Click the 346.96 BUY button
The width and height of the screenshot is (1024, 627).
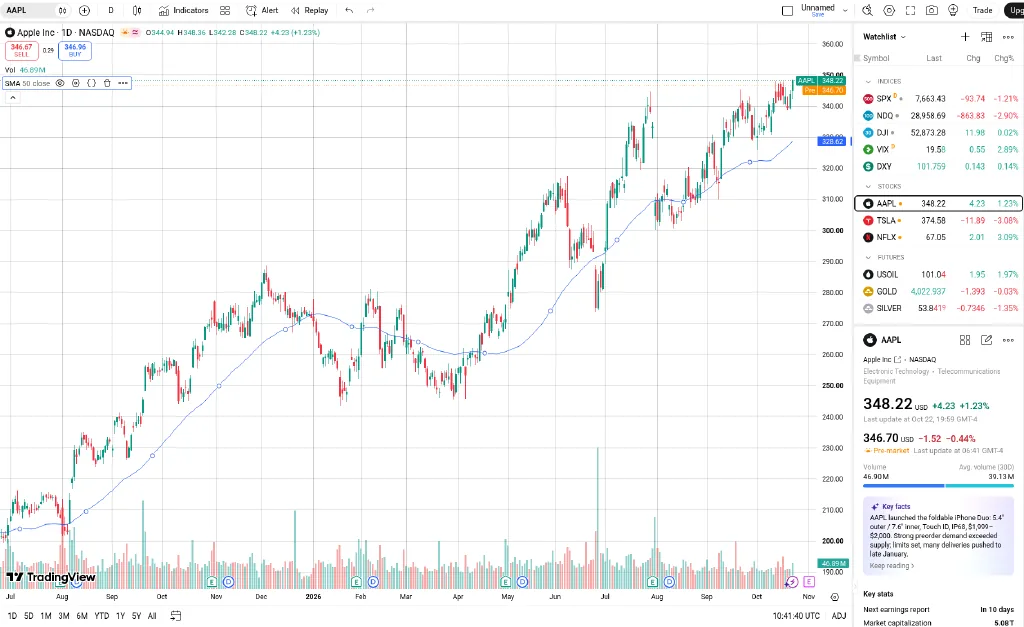[x=75, y=50]
